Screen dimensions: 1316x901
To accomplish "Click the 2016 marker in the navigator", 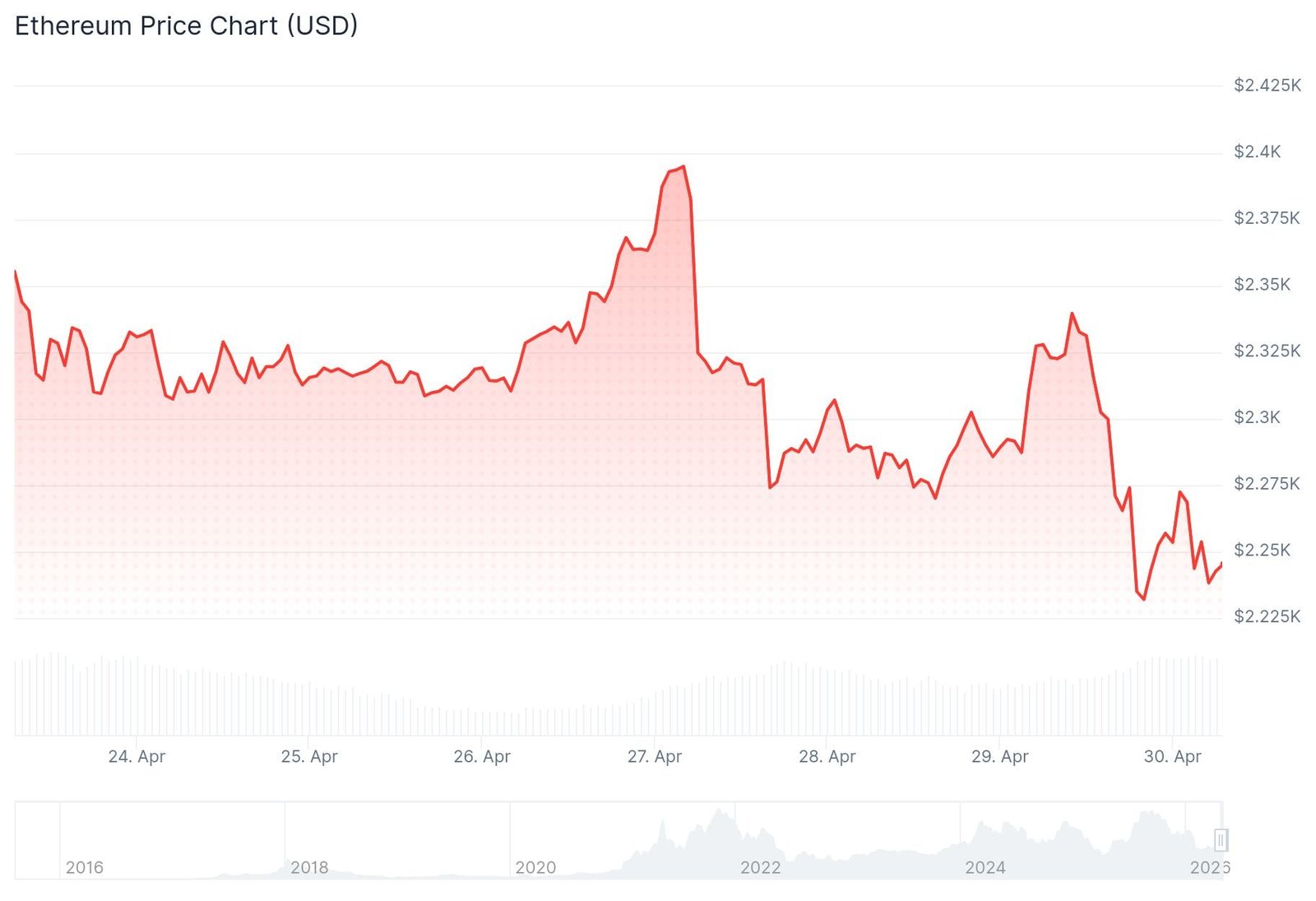I will tap(85, 867).
